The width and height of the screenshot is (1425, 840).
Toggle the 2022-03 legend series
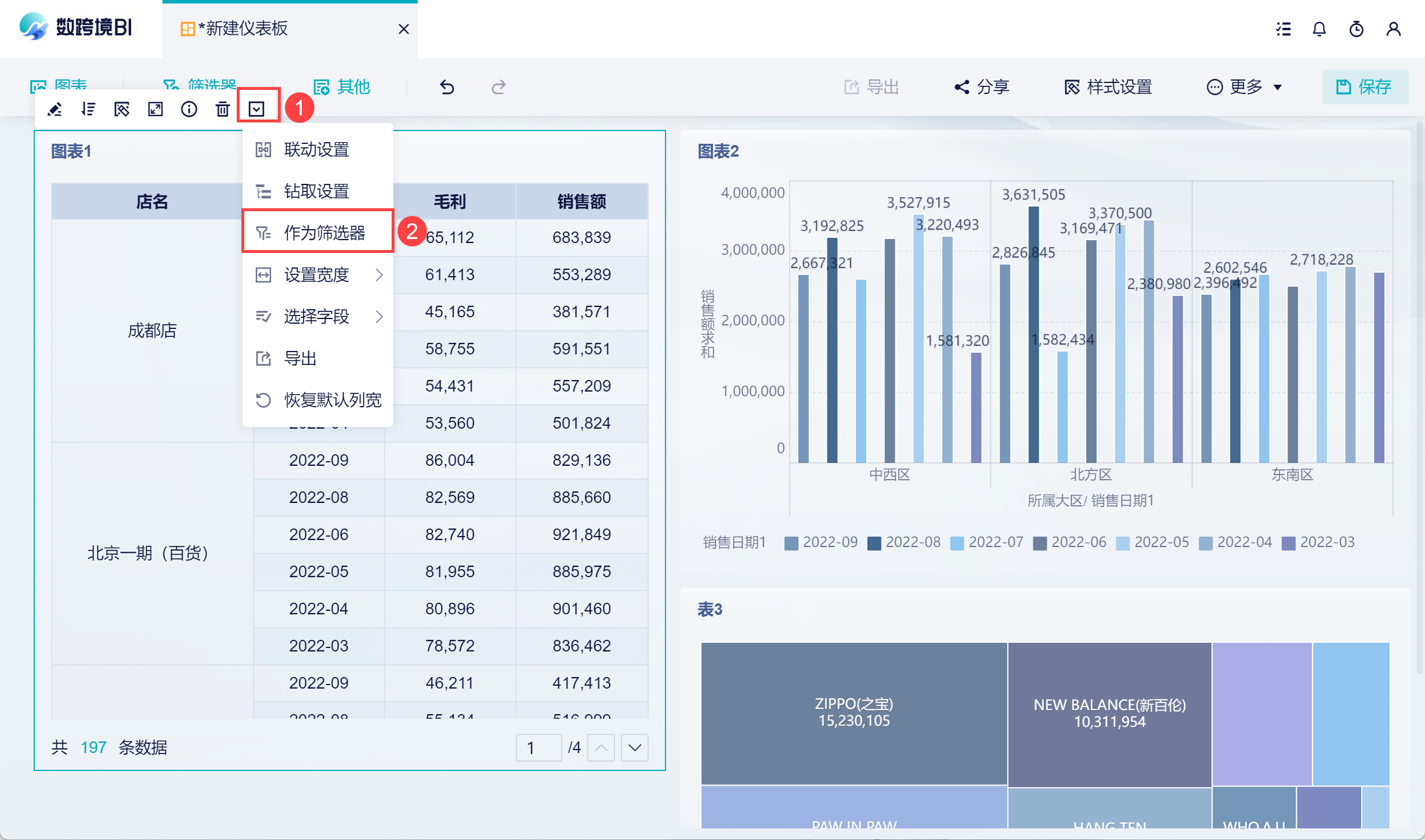tap(1318, 542)
